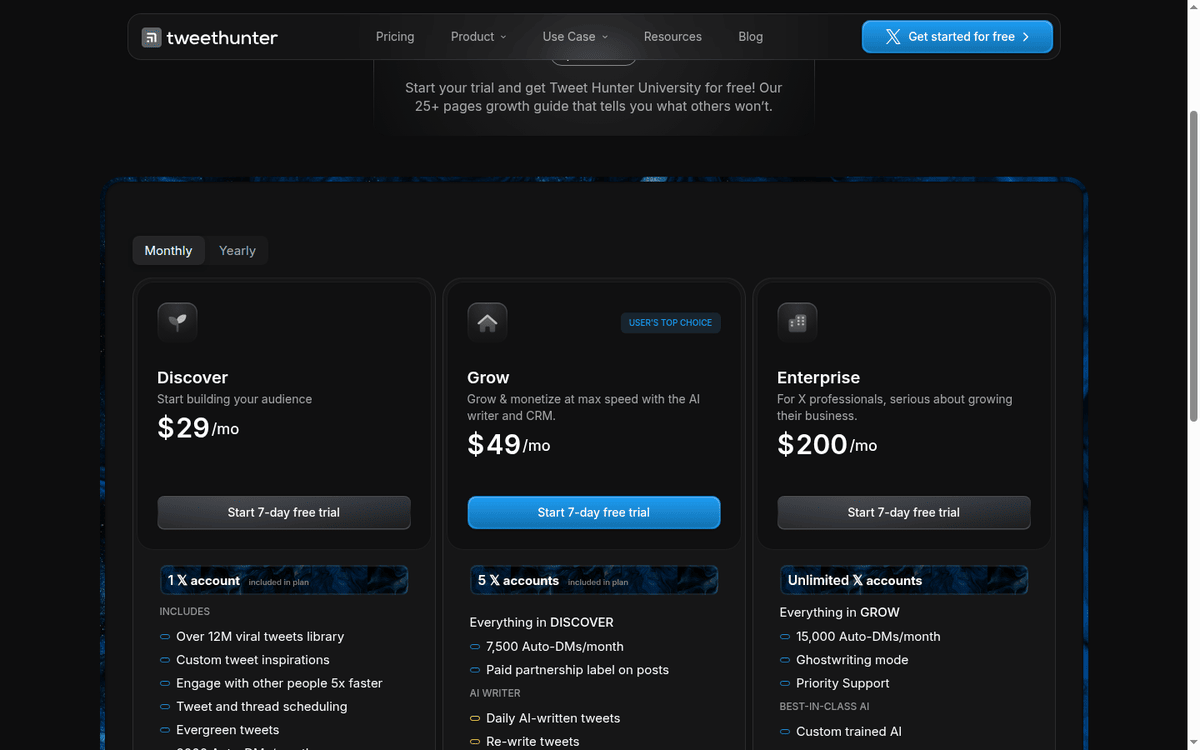Click the Discover plan sprout icon
Screen dimensions: 1200x750
[x=177, y=323]
